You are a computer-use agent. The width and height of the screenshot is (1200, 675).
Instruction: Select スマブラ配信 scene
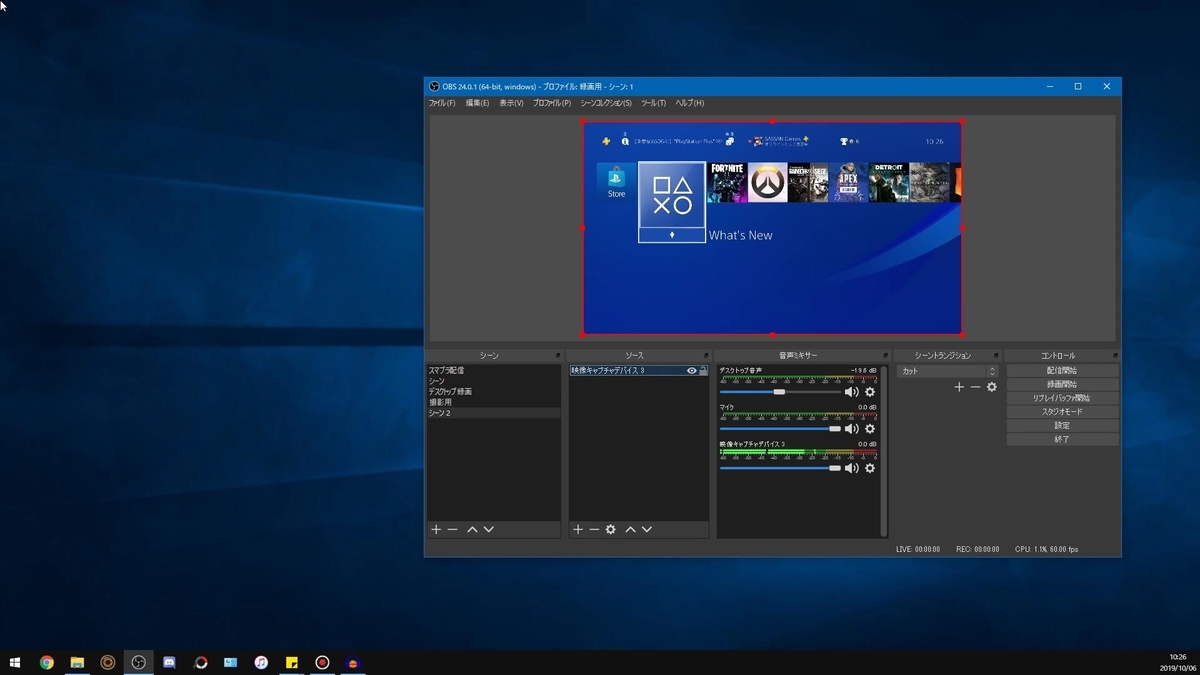coord(494,371)
